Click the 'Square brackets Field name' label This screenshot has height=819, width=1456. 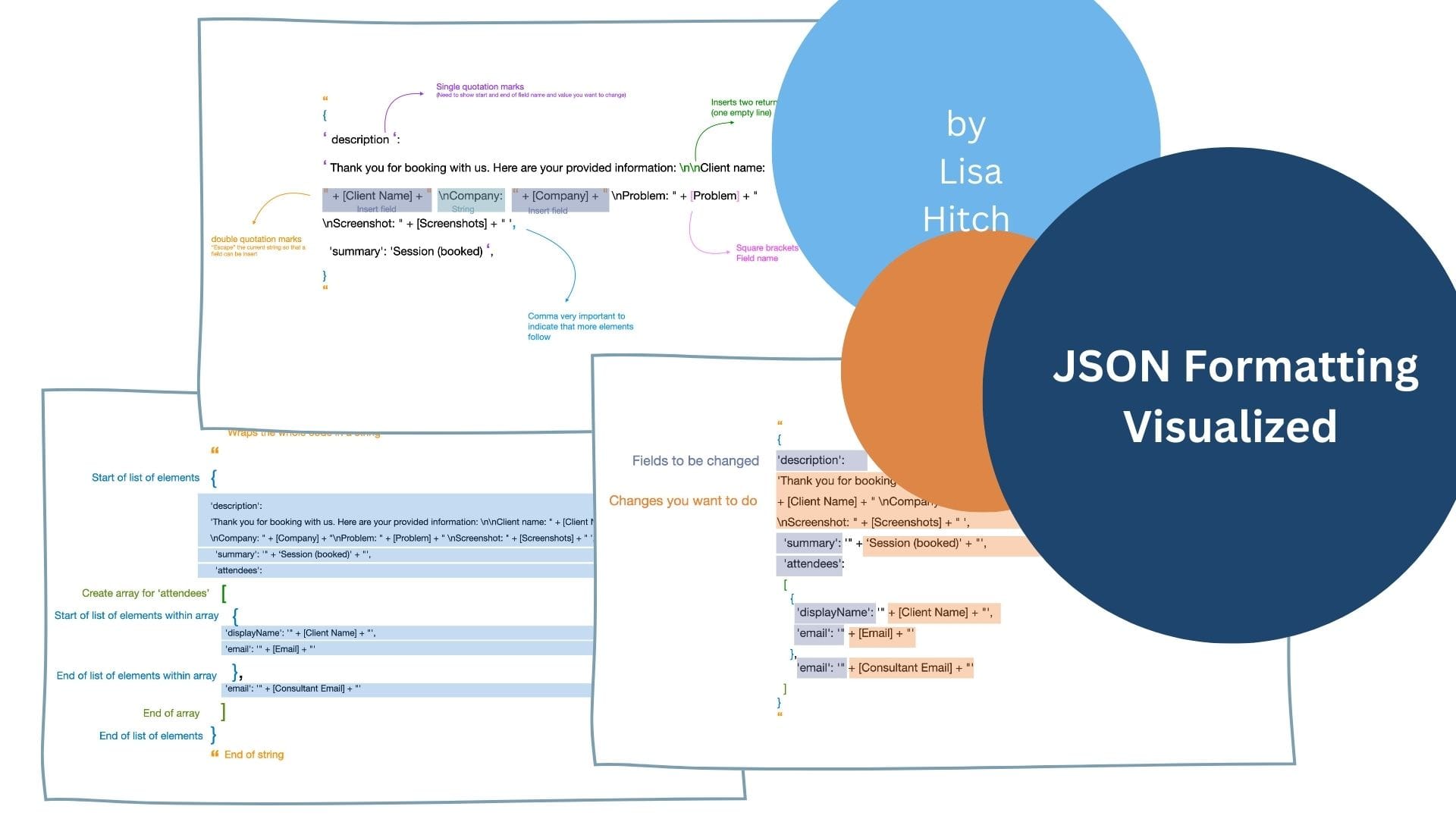click(x=766, y=253)
